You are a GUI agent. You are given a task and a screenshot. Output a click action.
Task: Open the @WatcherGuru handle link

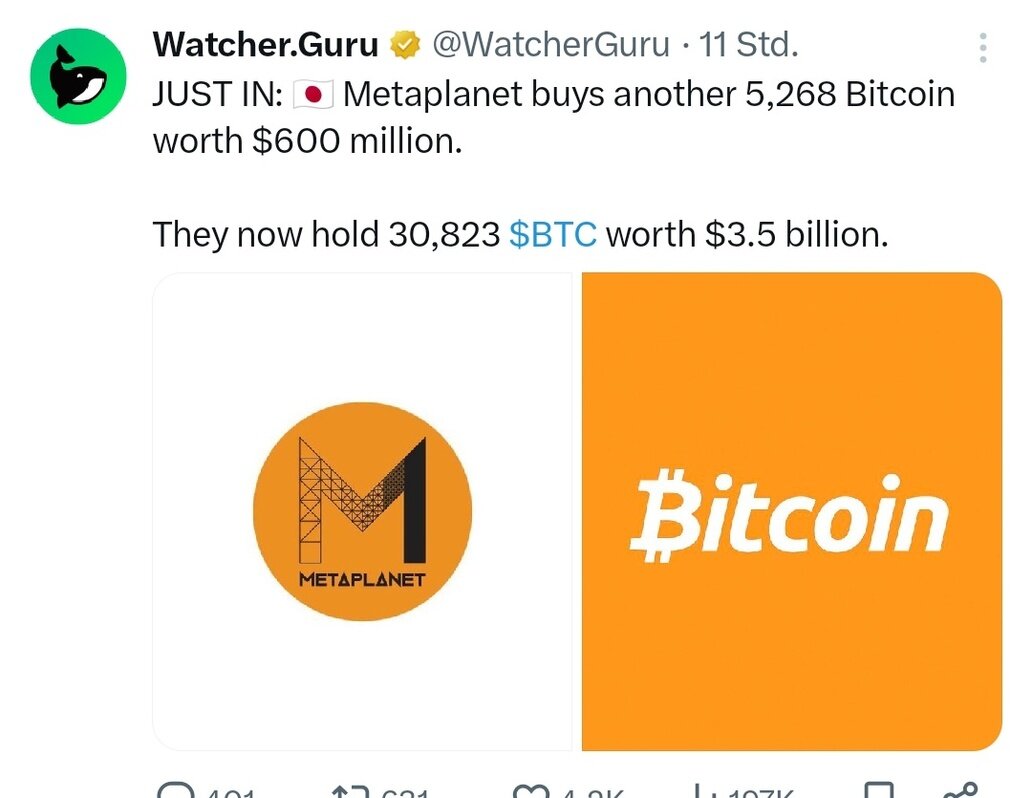(549, 45)
